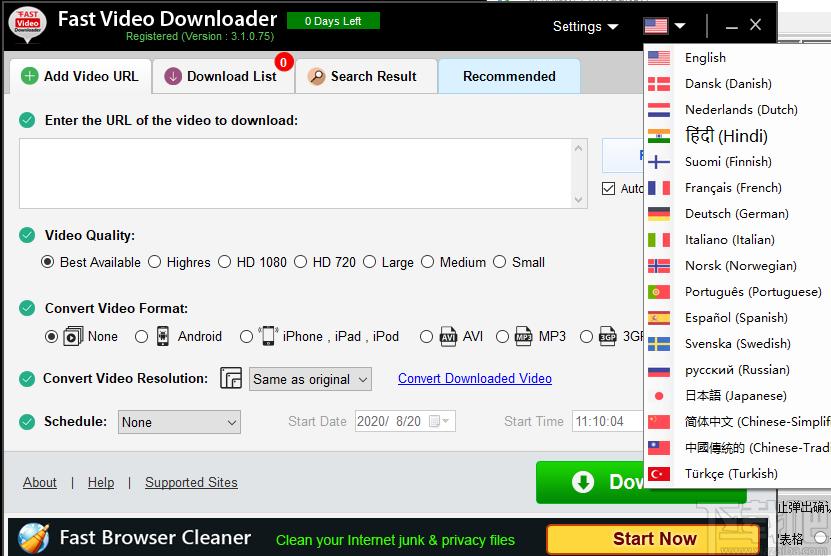Switch to Download List tab
Image resolution: width=831 pixels, height=556 pixels.
223,76
